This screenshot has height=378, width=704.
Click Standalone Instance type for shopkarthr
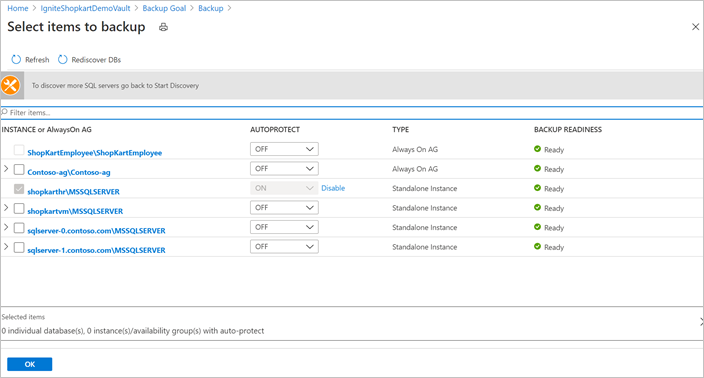pyautogui.click(x=425, y=189)
